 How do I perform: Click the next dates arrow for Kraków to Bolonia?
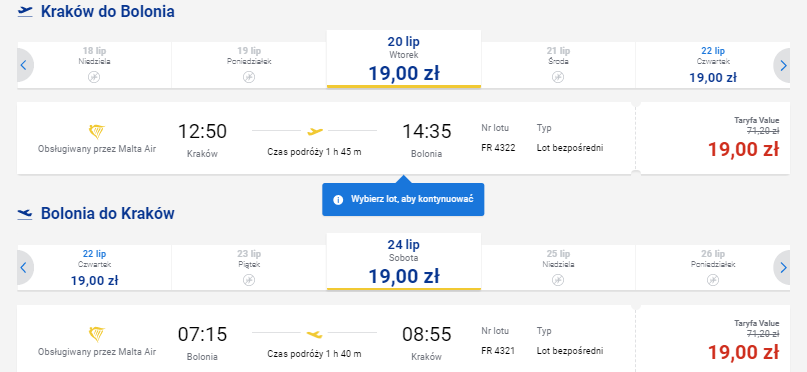pyautogui.click(x=783, y=65)
